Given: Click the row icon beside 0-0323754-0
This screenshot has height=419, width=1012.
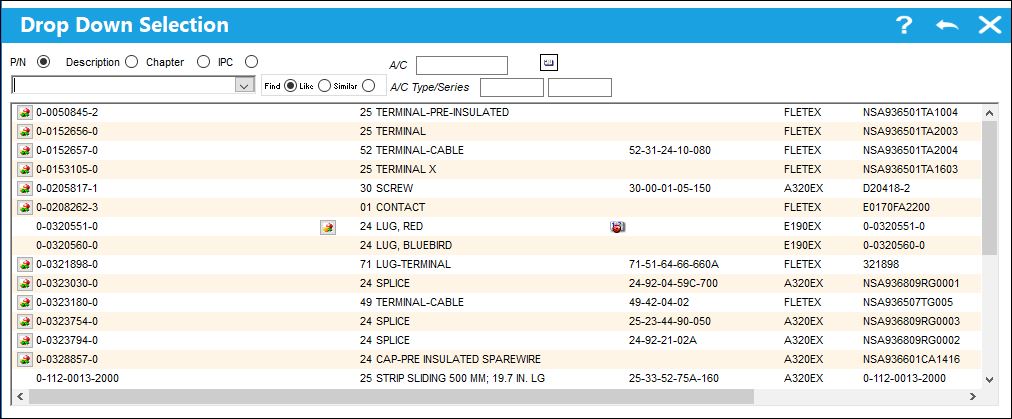Looking at the screenshot, I should click(x=25, y=322).
